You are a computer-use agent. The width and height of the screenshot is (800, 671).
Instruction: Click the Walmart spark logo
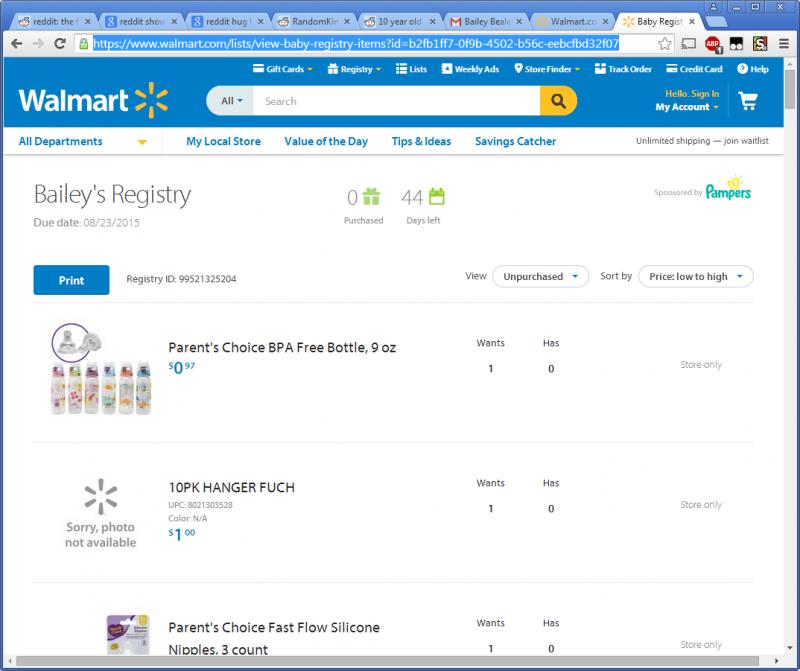(x=151, y=100)
